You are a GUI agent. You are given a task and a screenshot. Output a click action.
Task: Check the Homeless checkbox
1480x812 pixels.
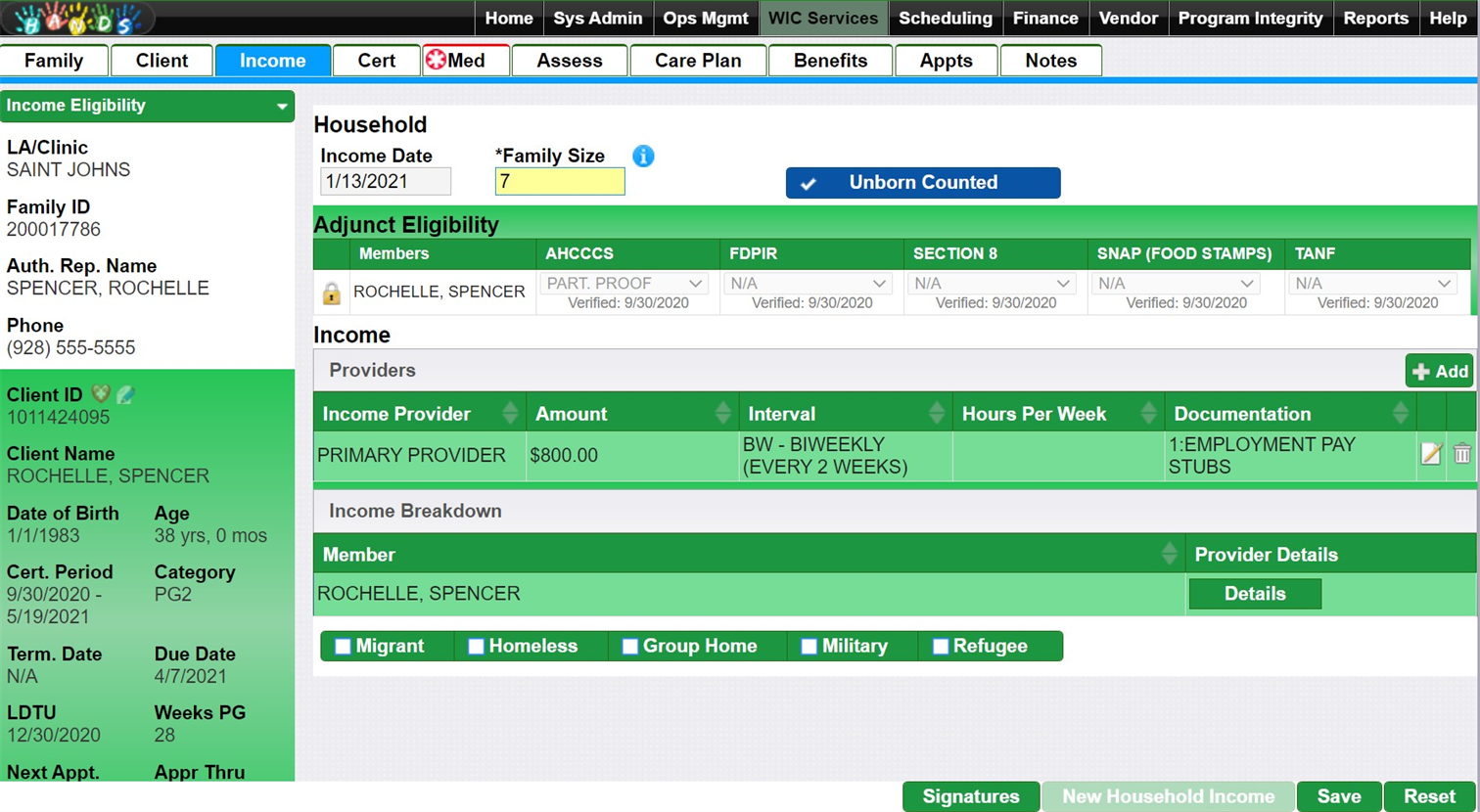pos(476,647)
